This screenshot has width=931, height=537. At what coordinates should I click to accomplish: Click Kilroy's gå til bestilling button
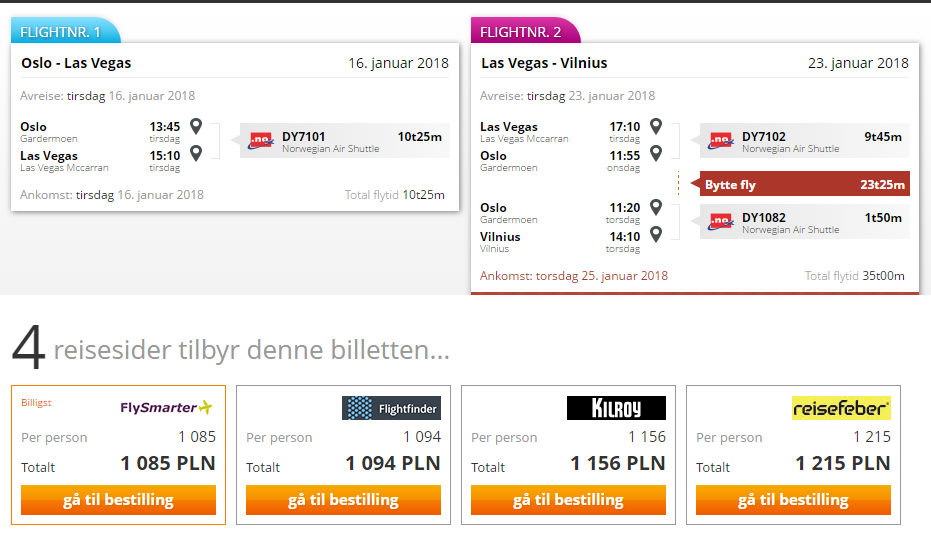[568, 500]
